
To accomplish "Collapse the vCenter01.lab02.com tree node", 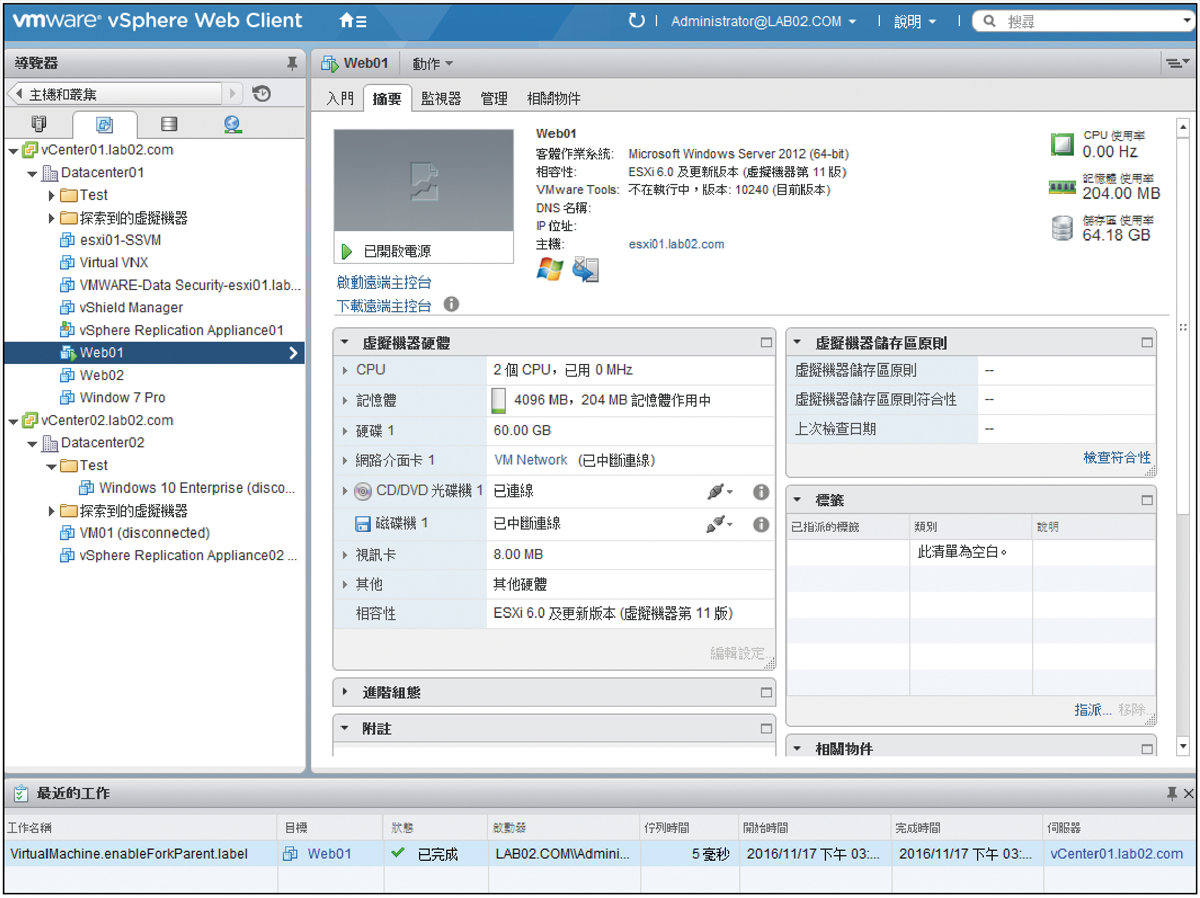I will tap(12, 150).
